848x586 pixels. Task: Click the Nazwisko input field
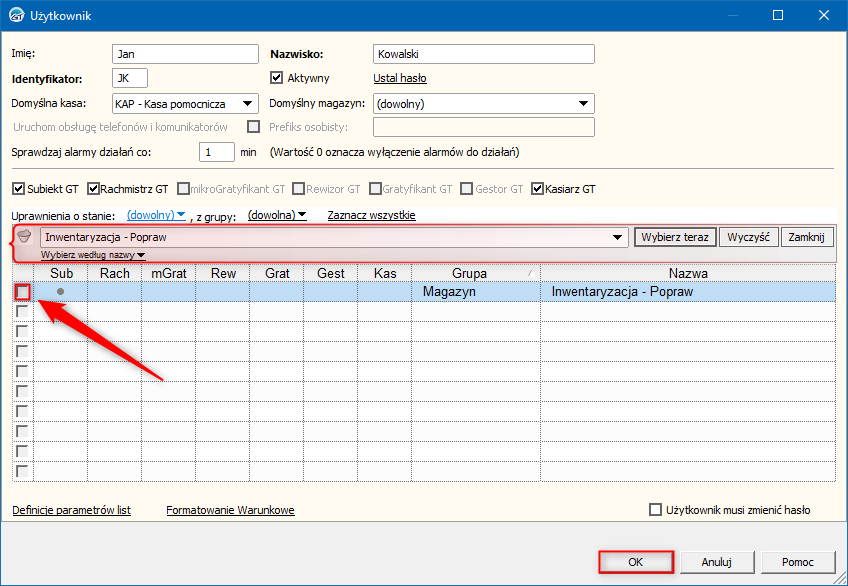(x=484, y=54)
